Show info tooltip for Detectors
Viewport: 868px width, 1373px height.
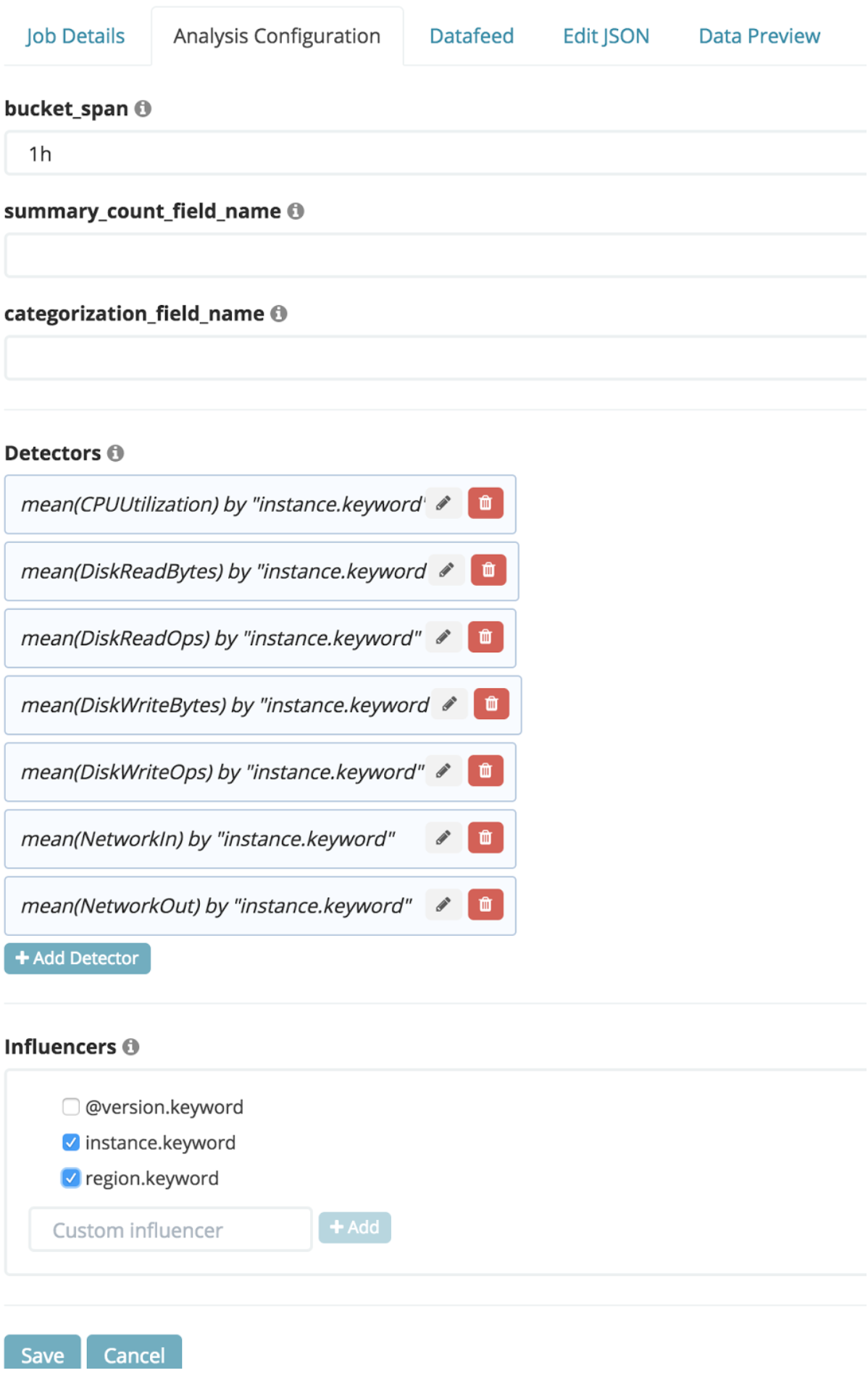click(x=116, y=454)
